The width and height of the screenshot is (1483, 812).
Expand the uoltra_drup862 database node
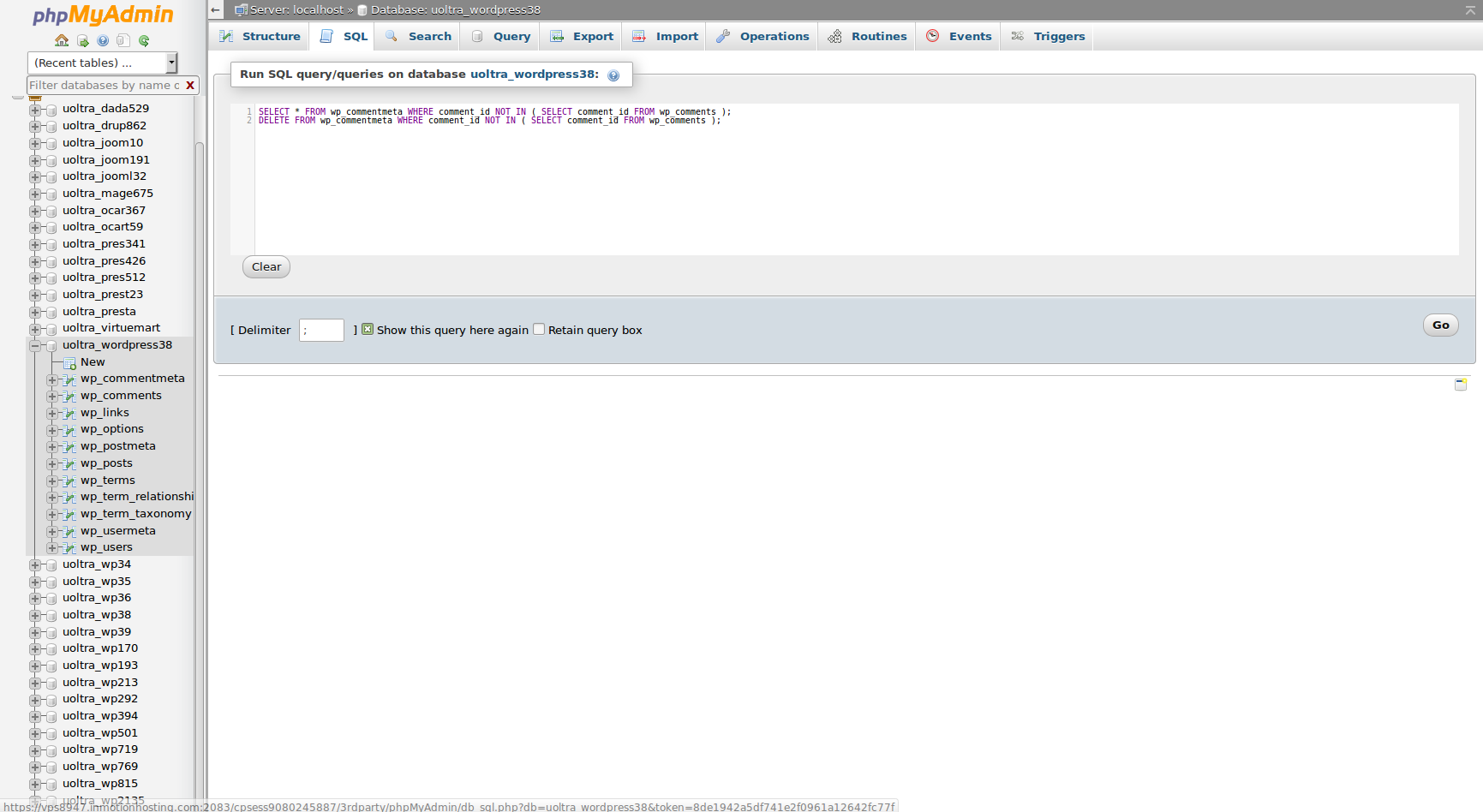(x=35, y=127)
